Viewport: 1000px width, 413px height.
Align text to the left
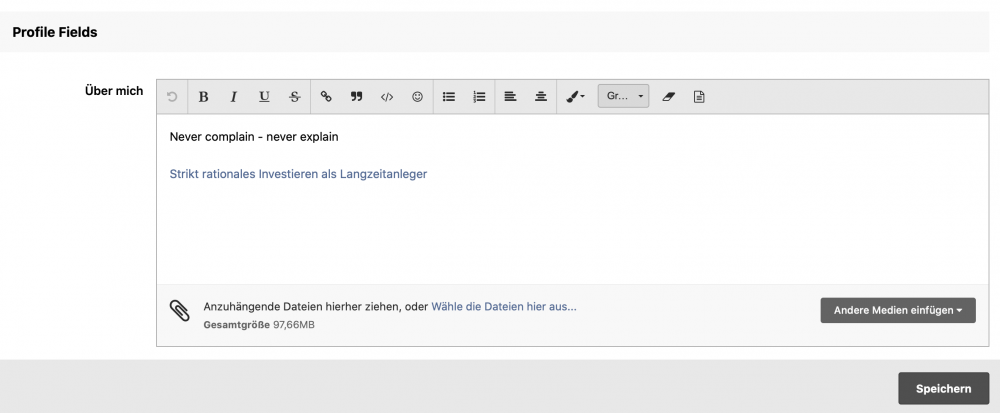[510, 97]
